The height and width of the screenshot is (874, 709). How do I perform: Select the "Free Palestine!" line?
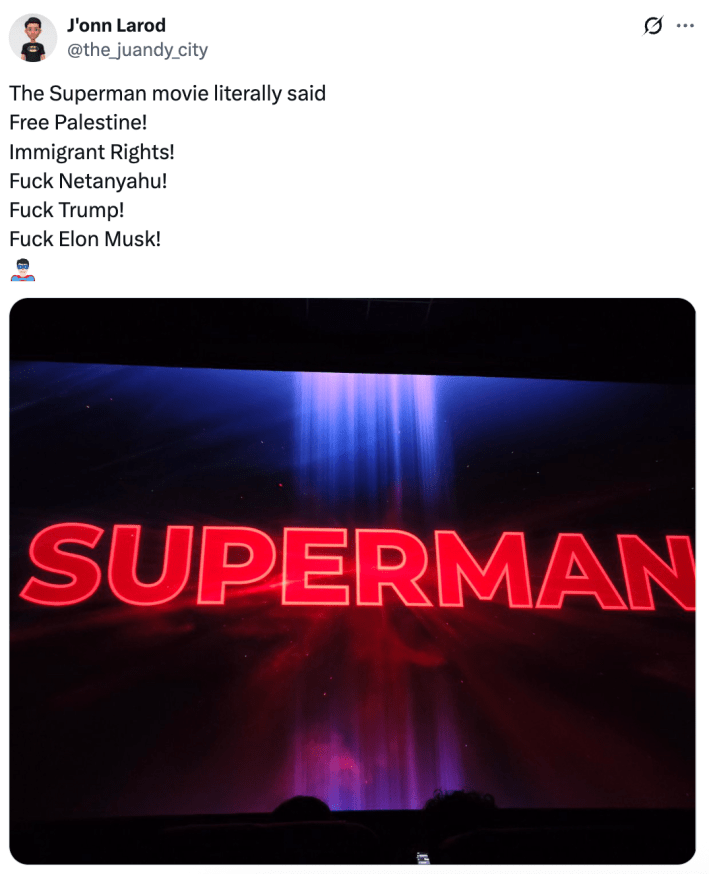pos(78,122)
